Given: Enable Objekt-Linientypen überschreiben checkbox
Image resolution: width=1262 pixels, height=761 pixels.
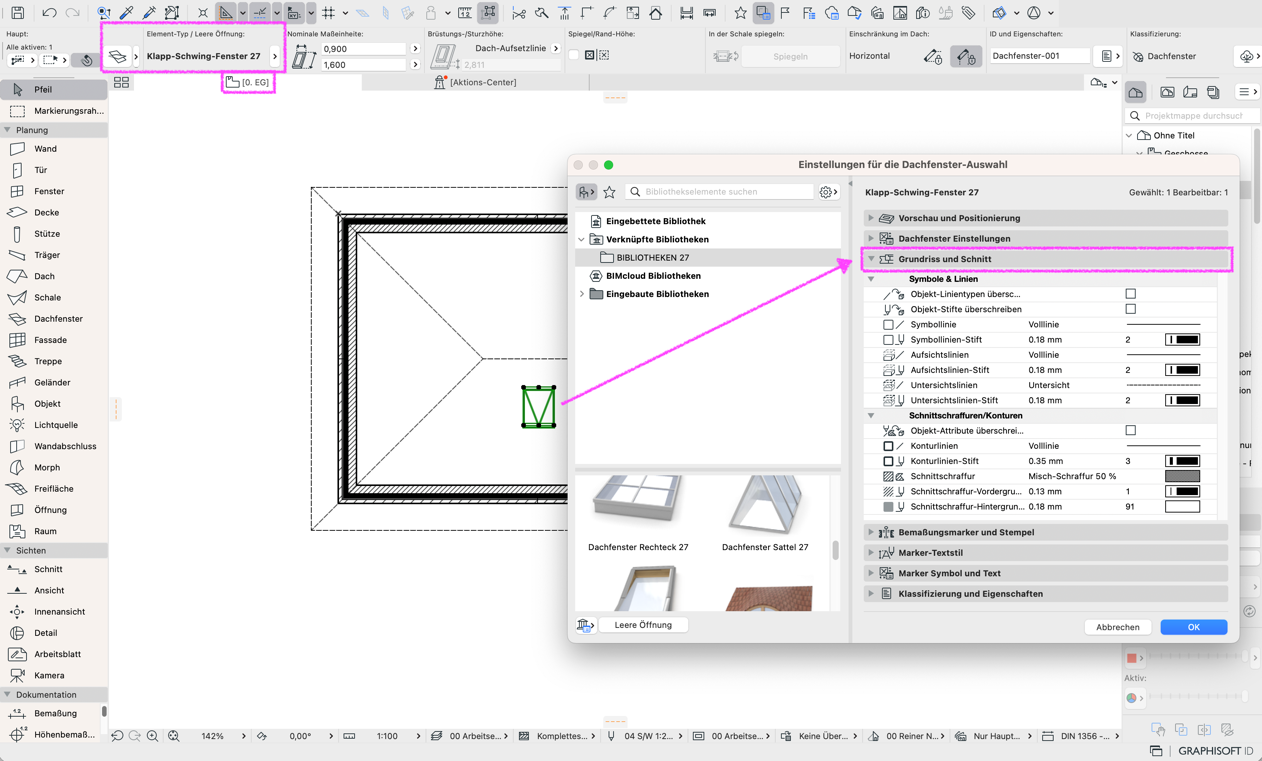Looking at the screenshot, I should click(x=1131, y=294).
